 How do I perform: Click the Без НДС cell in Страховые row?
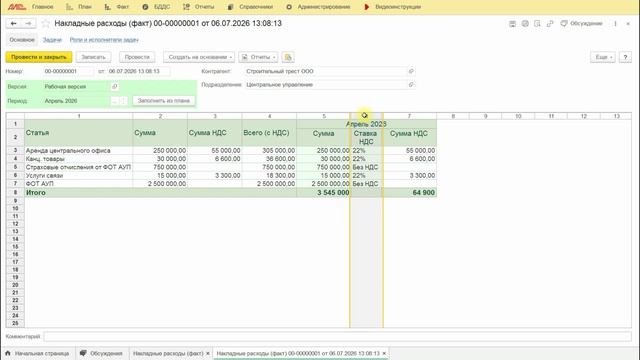tap(366, 167)
